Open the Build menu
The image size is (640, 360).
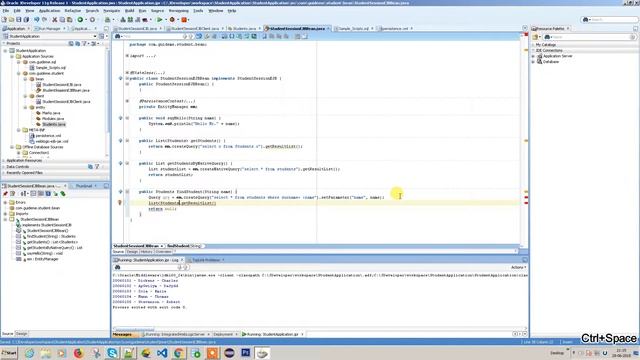click(129, 11)
